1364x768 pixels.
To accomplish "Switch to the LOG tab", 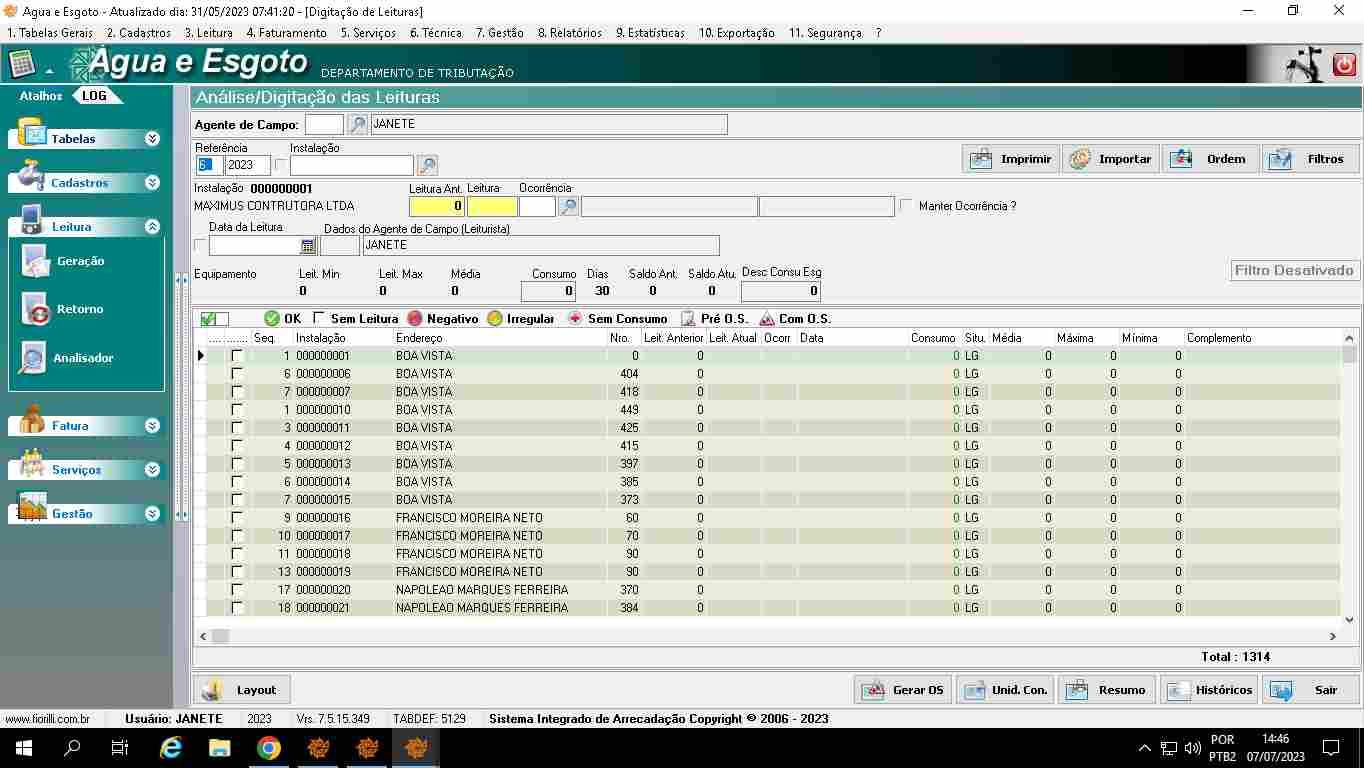I will (95, 96).
